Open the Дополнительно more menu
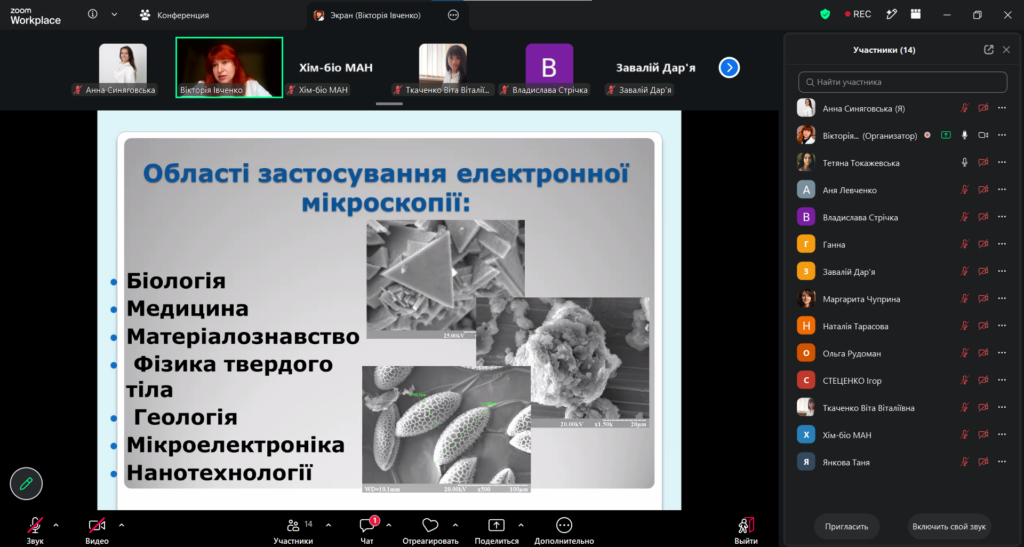The height and width of the screenshot is (547, 1024). click(x=564, y=529)
